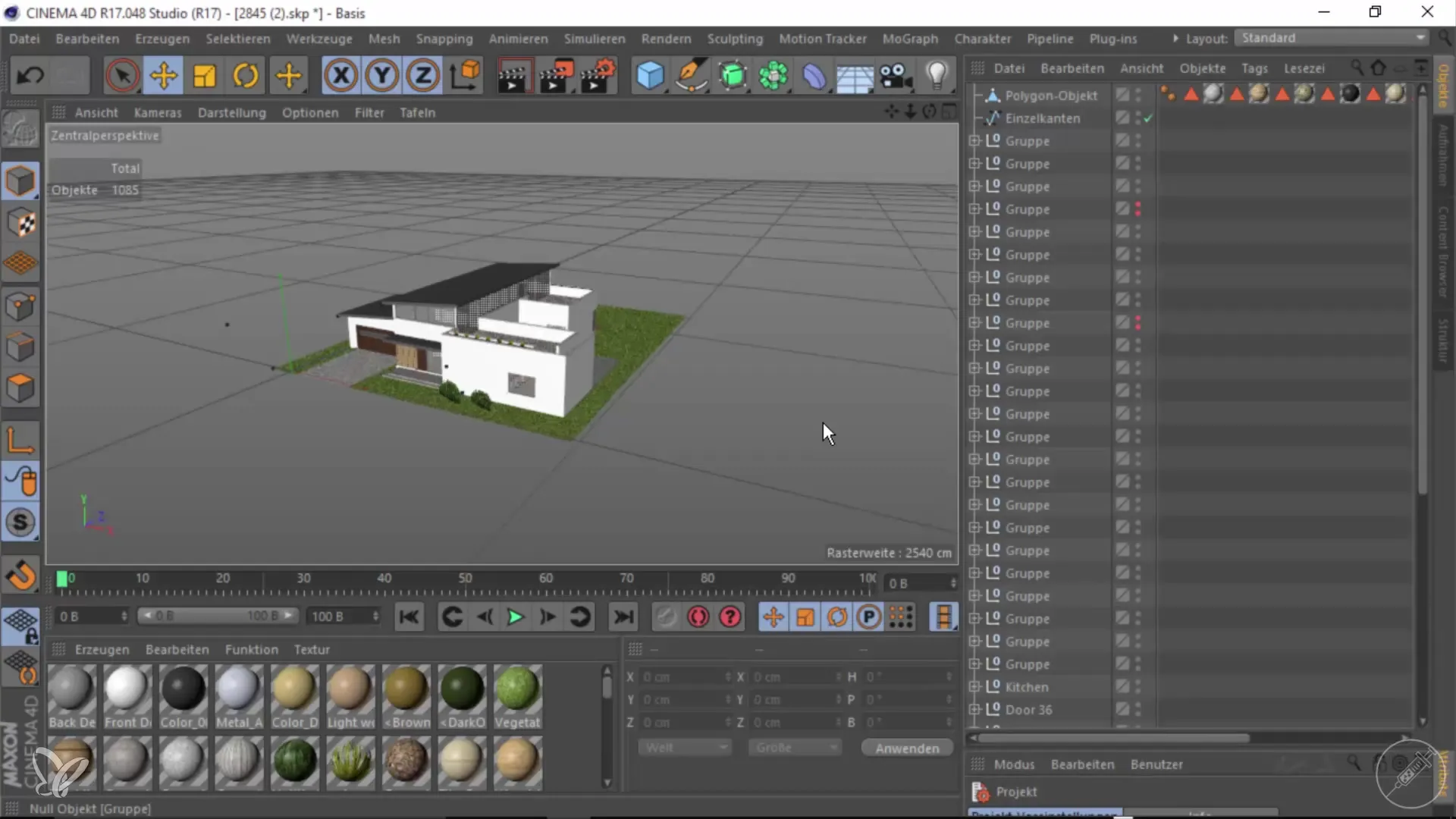Add a Cube primitive object
This screenshot has width=1456, height=819.
pyautogui.click(x=650, y=75)
